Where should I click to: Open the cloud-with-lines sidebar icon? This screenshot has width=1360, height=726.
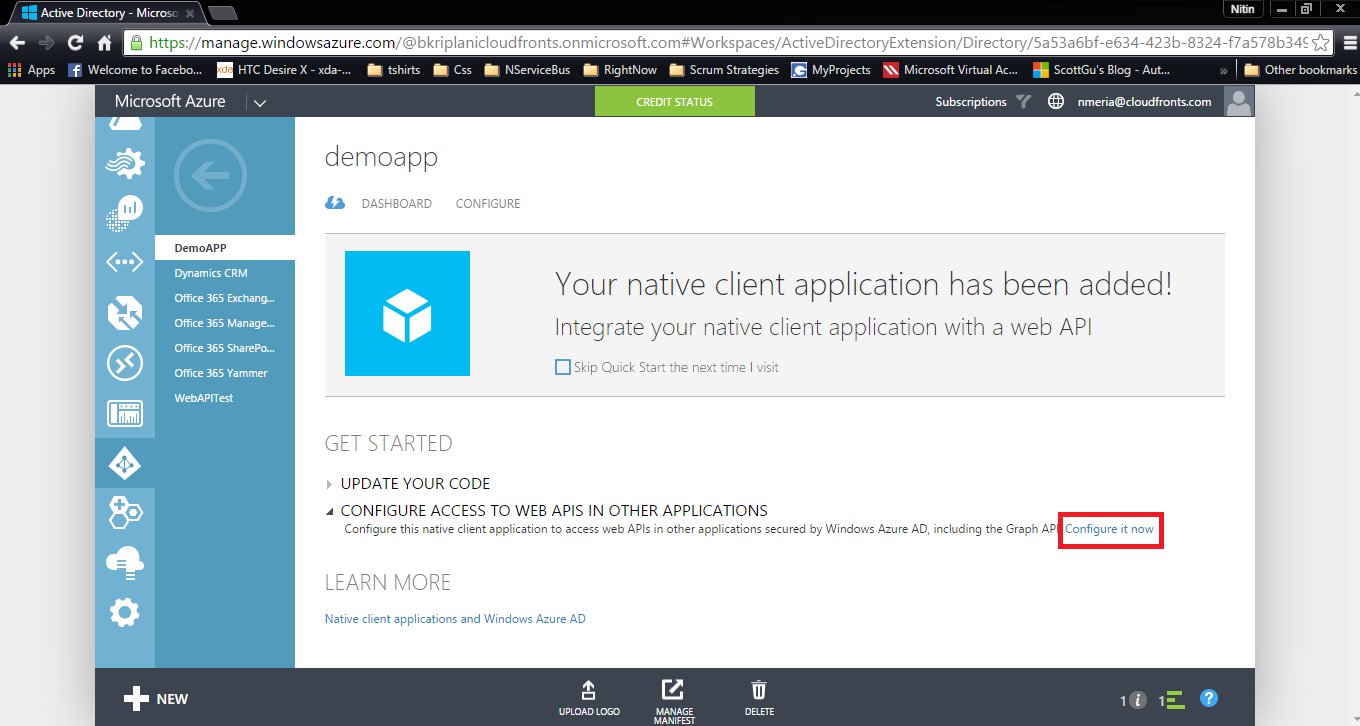tap(125, 564)
